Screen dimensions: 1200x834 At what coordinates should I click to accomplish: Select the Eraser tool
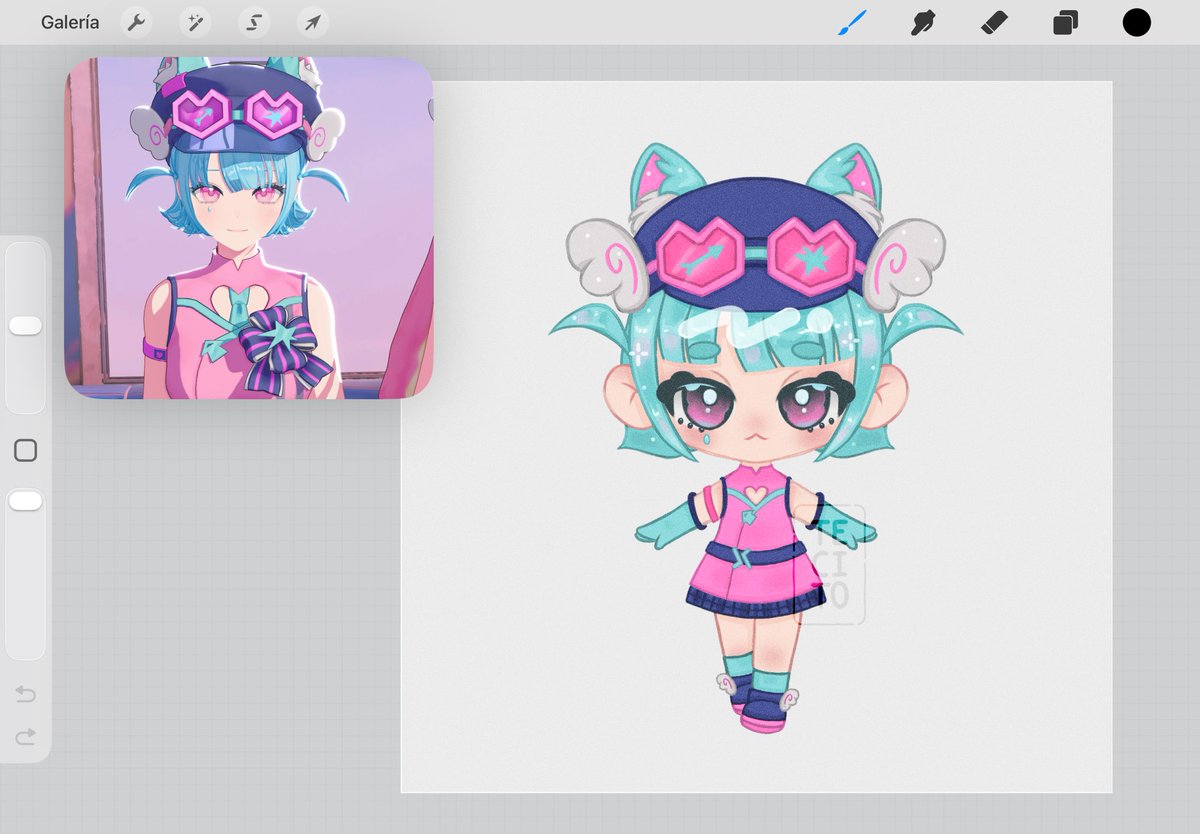993,22
